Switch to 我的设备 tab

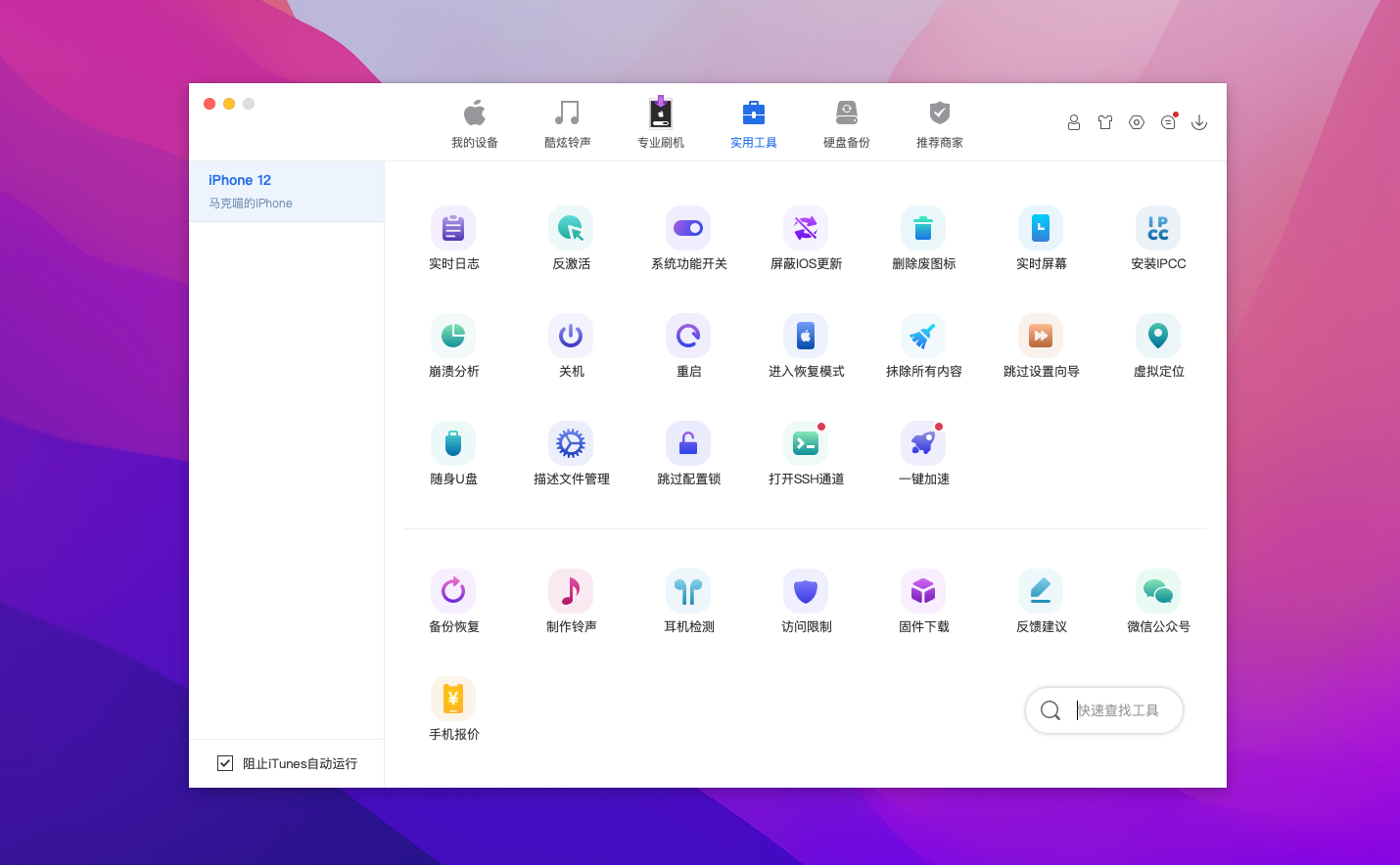click(x=475, y=123)
